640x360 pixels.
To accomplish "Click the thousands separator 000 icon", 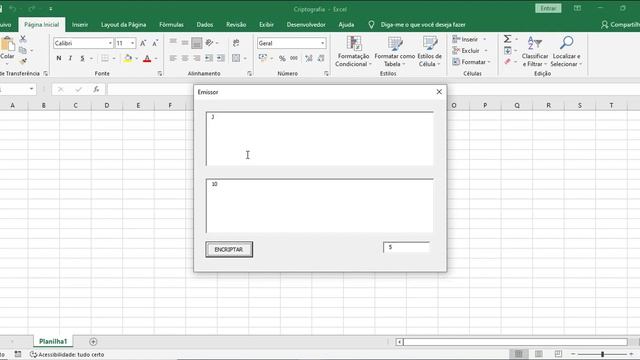I will click(x=294, y=58).
